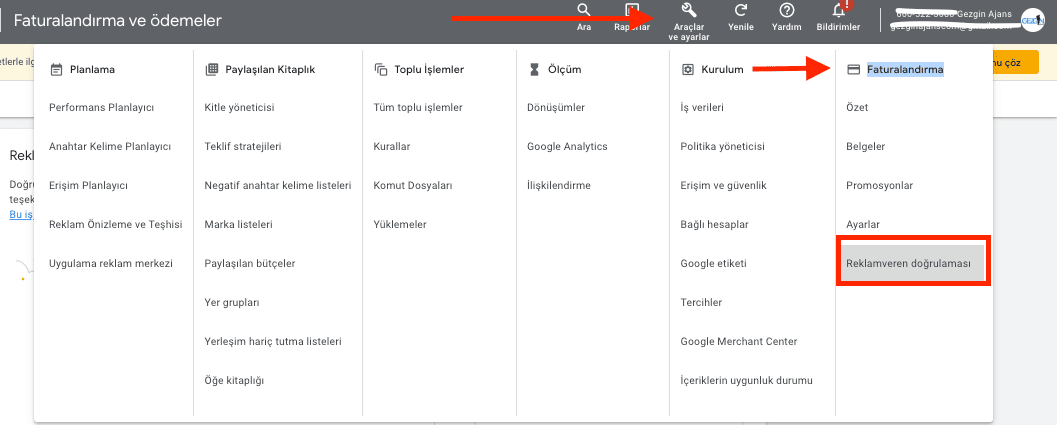Select Paylaşılan bütçeler
The image size is (1057, 425).
[x=249, y=263]
